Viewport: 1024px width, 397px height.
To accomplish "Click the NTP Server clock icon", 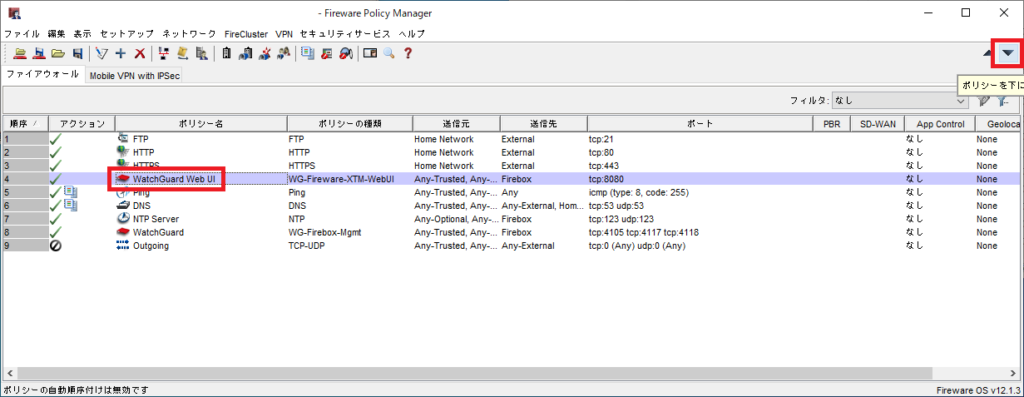I will [x=123, y=219].
